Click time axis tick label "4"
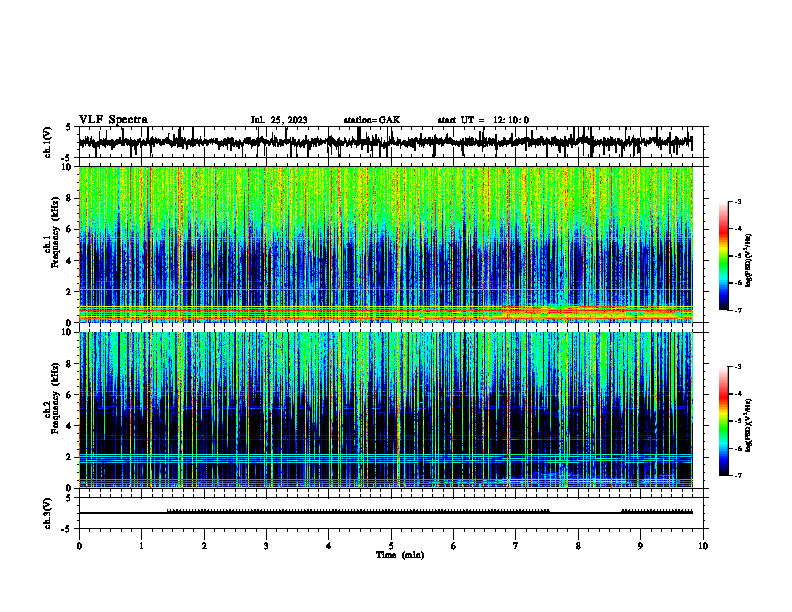This screenshot has height=612, width=792. pos(329,546)
